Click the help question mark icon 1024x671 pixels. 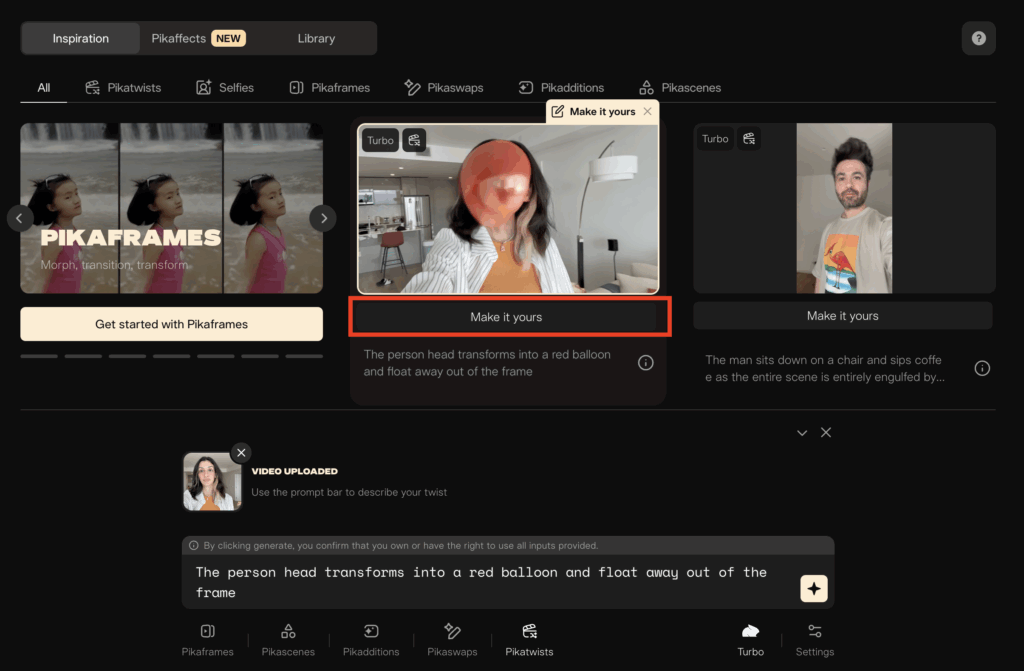(978, 38)
